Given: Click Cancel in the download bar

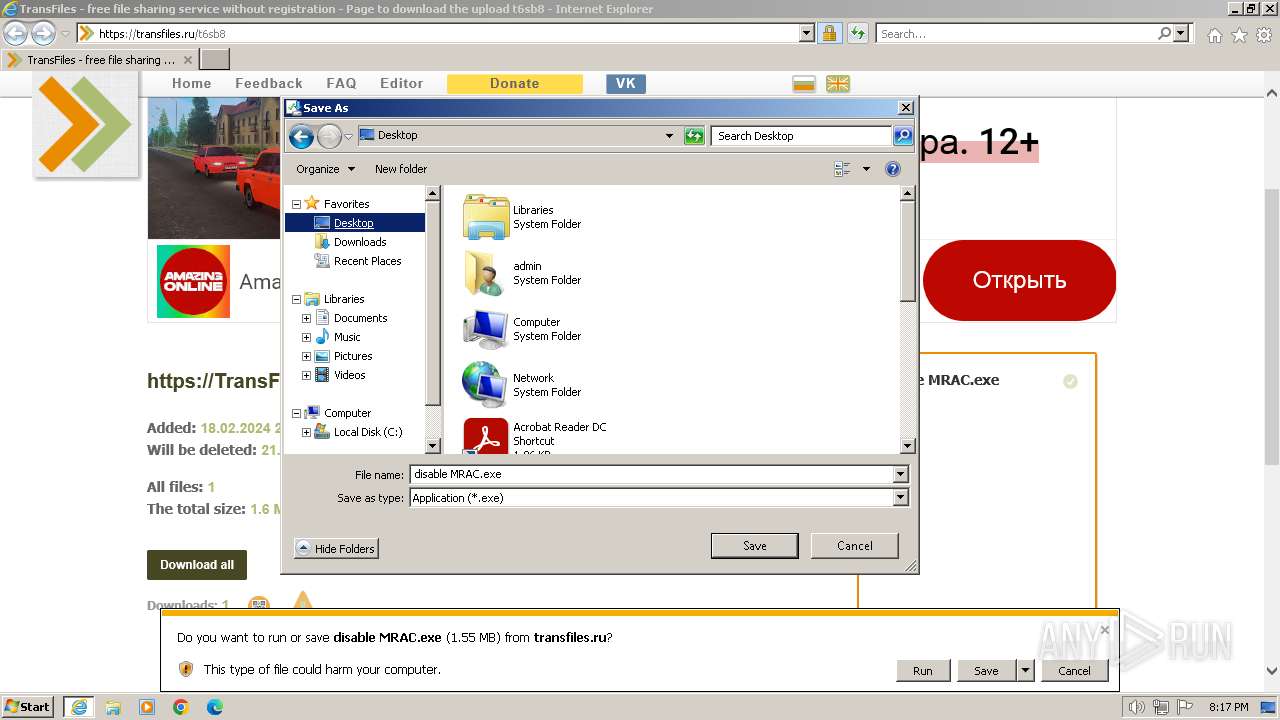Looking at the screenshot, I should 1075,671.
